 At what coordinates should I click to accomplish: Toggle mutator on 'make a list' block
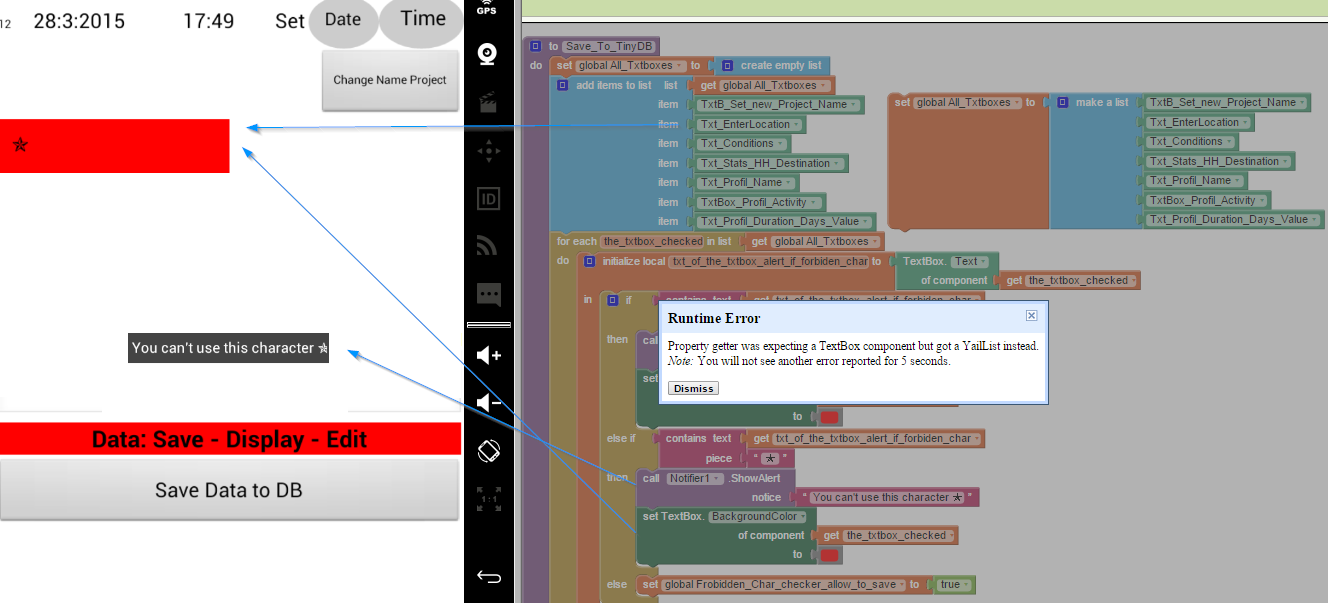[x=1062, y=102]
